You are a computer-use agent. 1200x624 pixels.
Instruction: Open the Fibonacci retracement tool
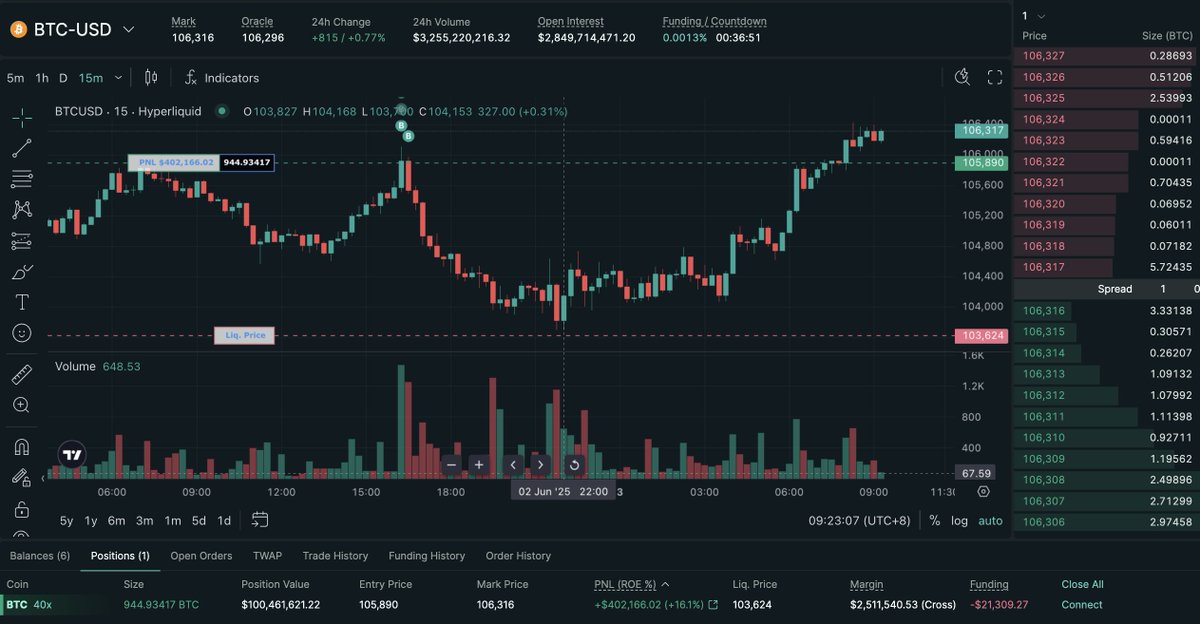21,179
